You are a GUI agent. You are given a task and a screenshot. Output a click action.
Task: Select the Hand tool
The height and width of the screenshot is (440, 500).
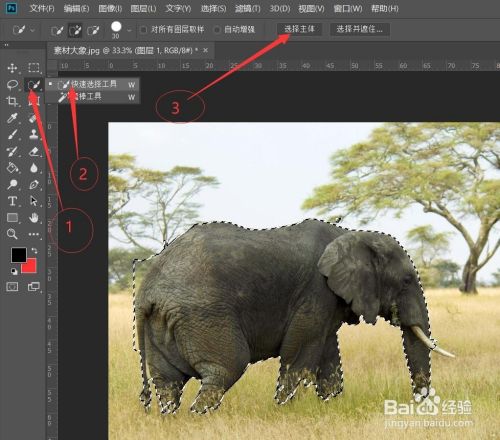33,218
